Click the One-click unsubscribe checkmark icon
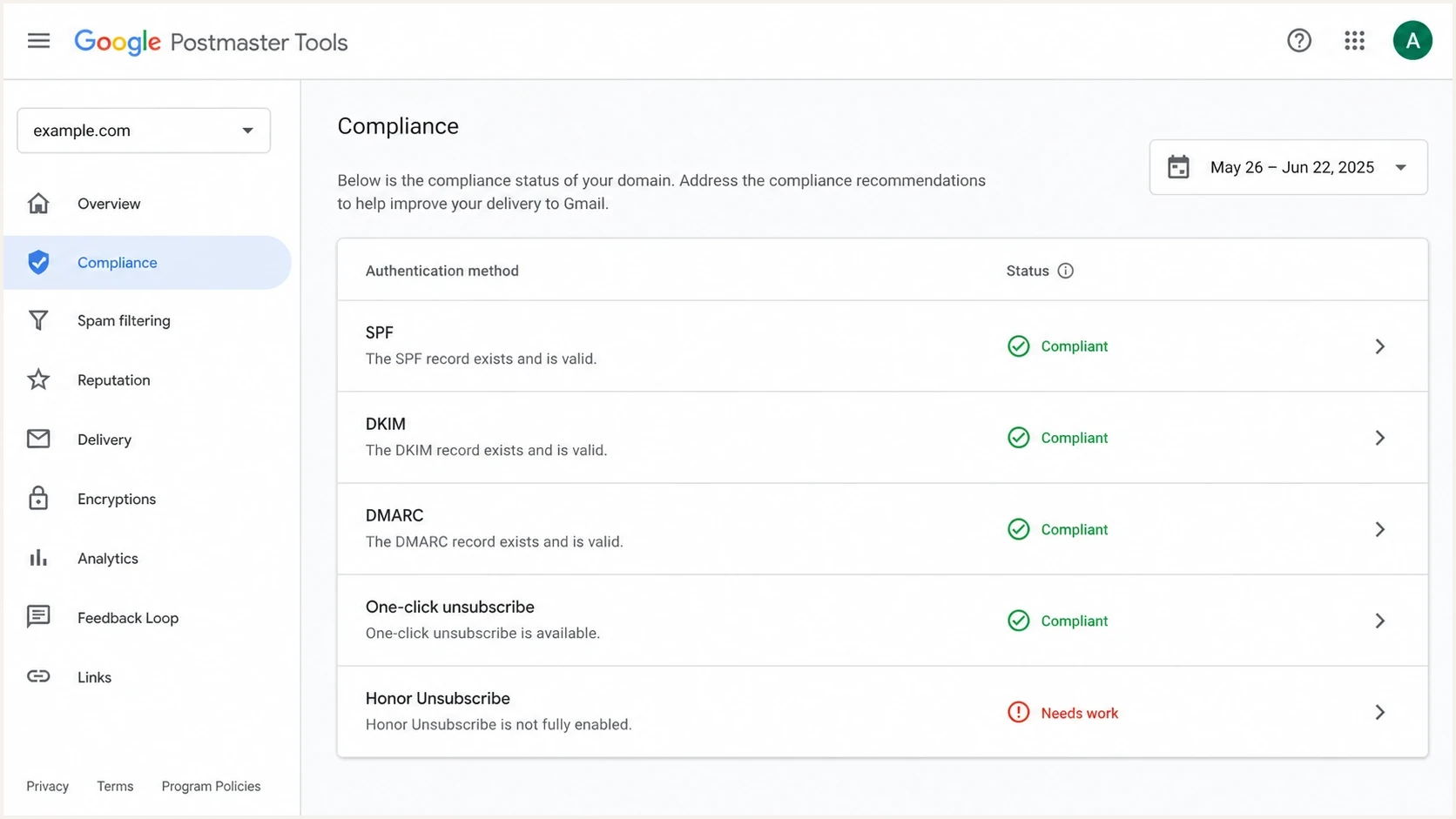The width and height of the screenshot is (1456, 819). pos(1018,621)
